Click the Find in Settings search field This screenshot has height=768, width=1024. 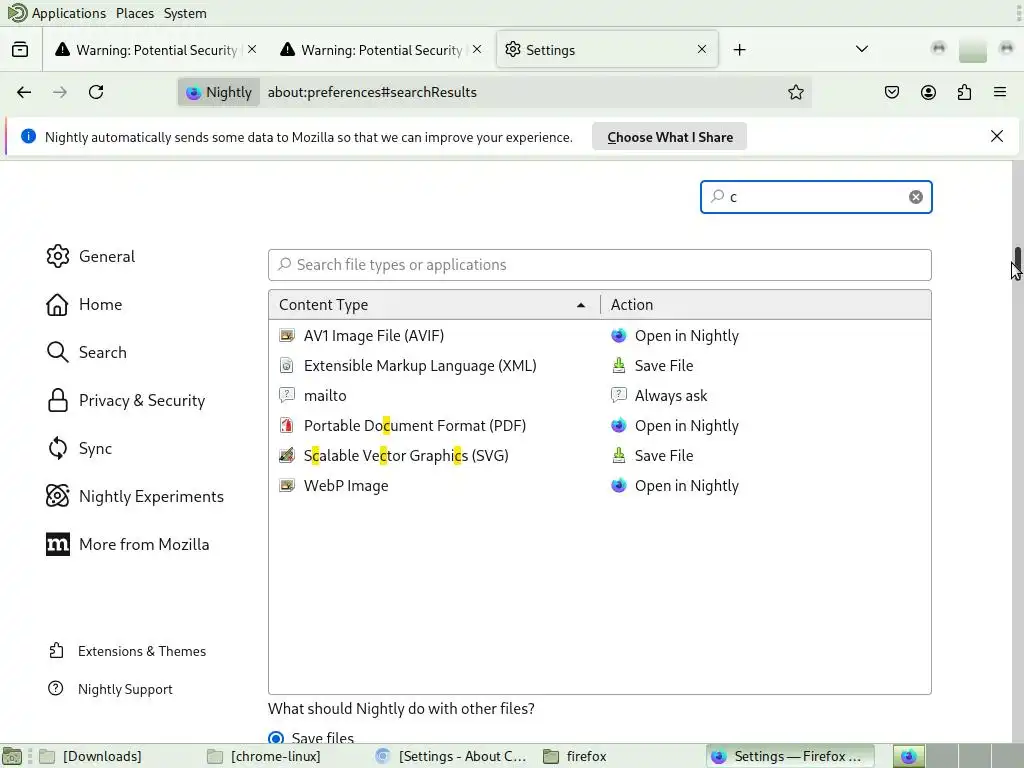816,197
